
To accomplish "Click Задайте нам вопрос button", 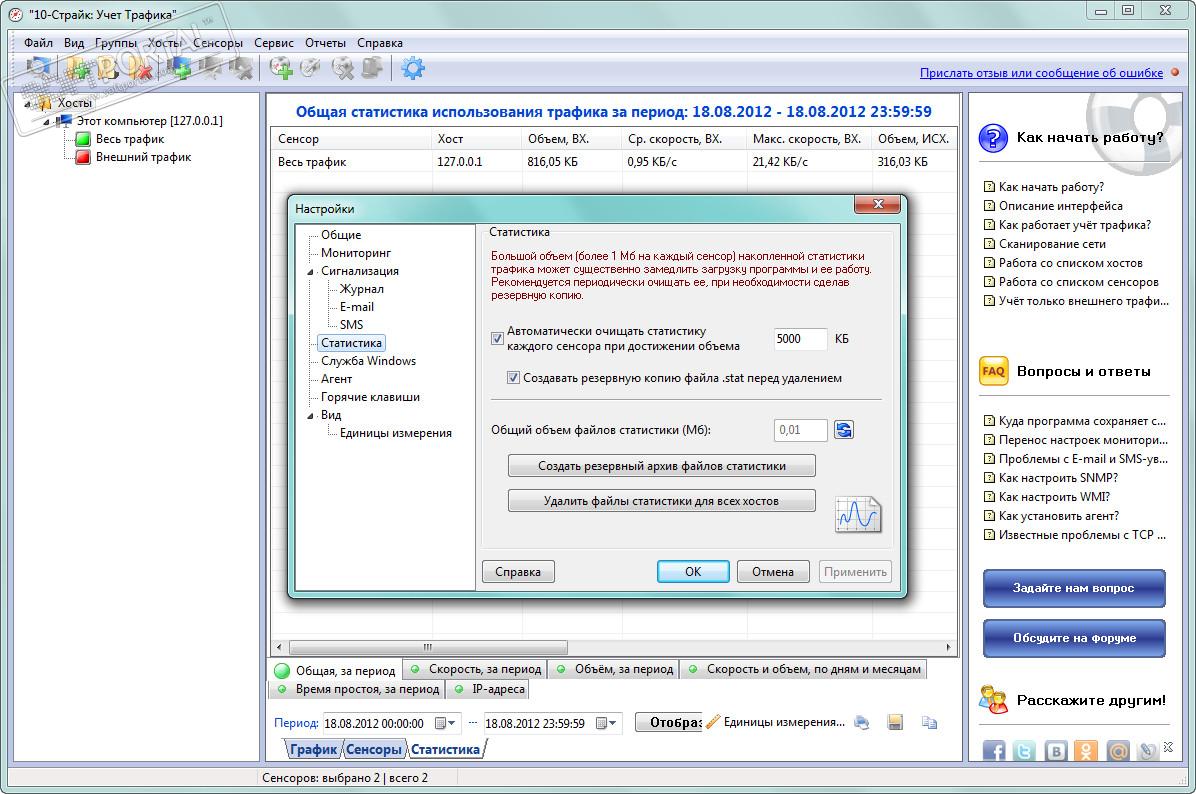I will pos(1074,588).
